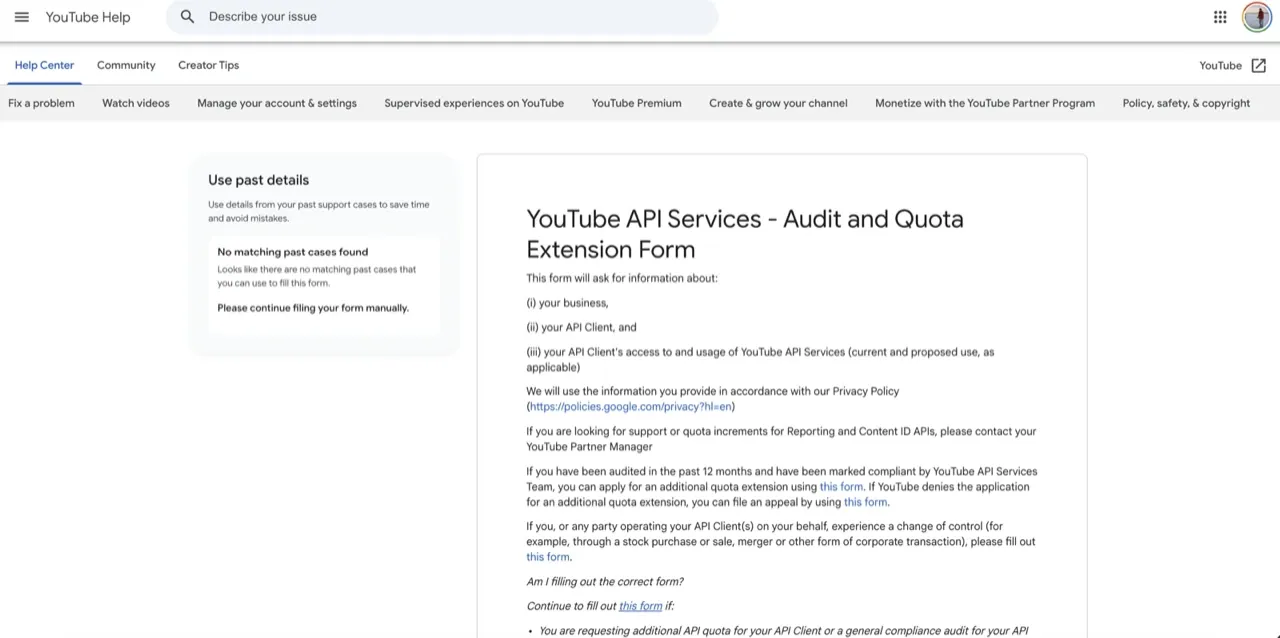Screen dimensions: 1280x638
Task: Open the hamburger main menu
Action: [x=22, y=17]
